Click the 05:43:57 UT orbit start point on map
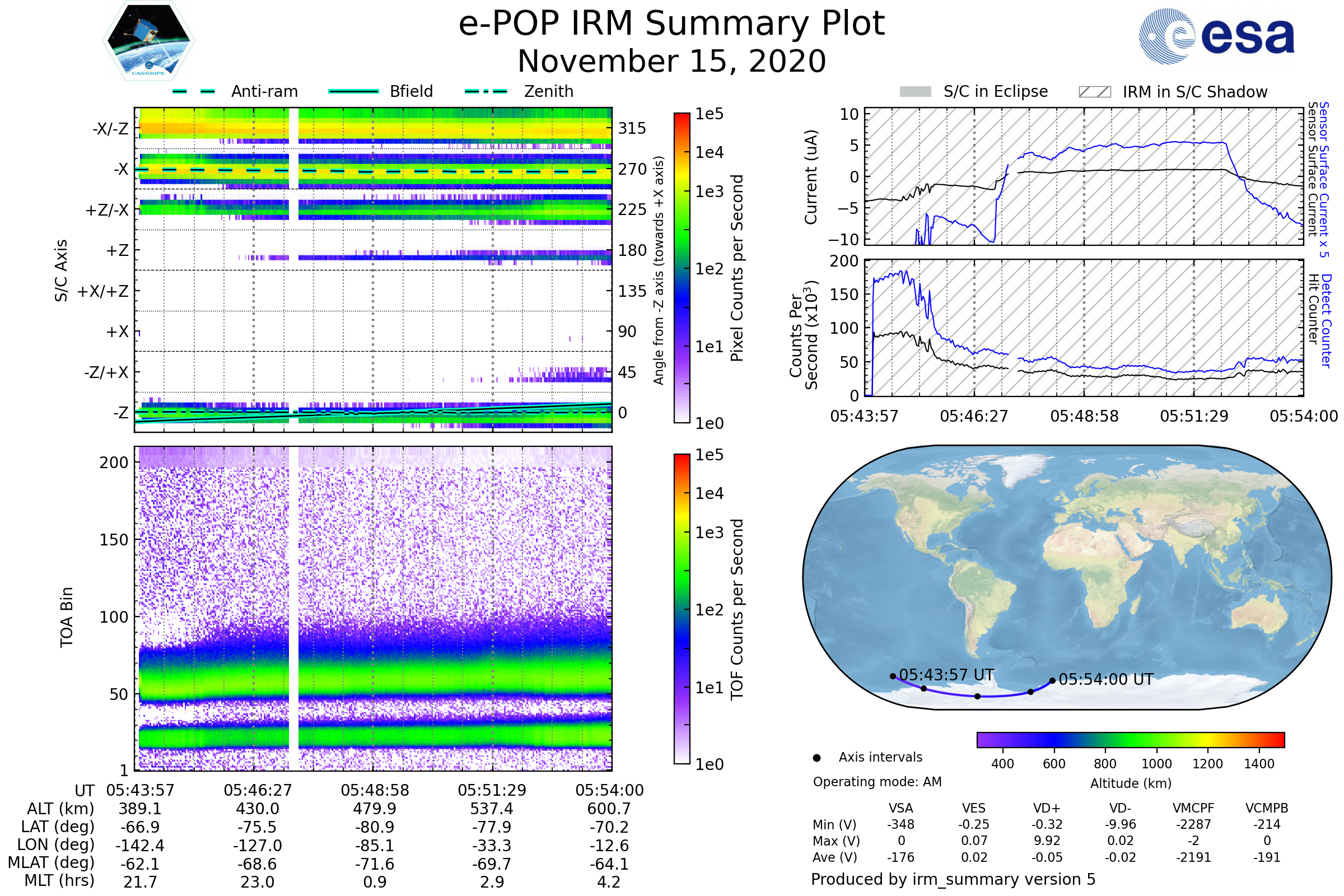The image size is (1344, 896). click(x=893, y=676)
